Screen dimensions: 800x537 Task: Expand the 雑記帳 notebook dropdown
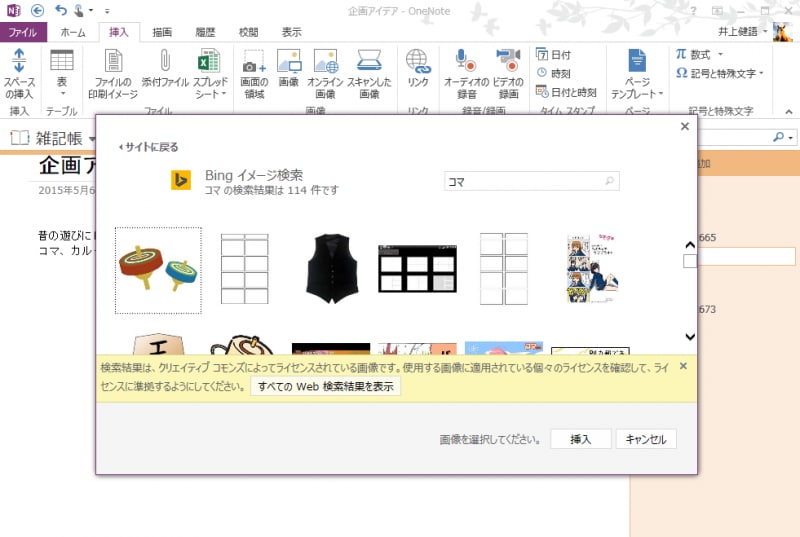click(92, 139)
